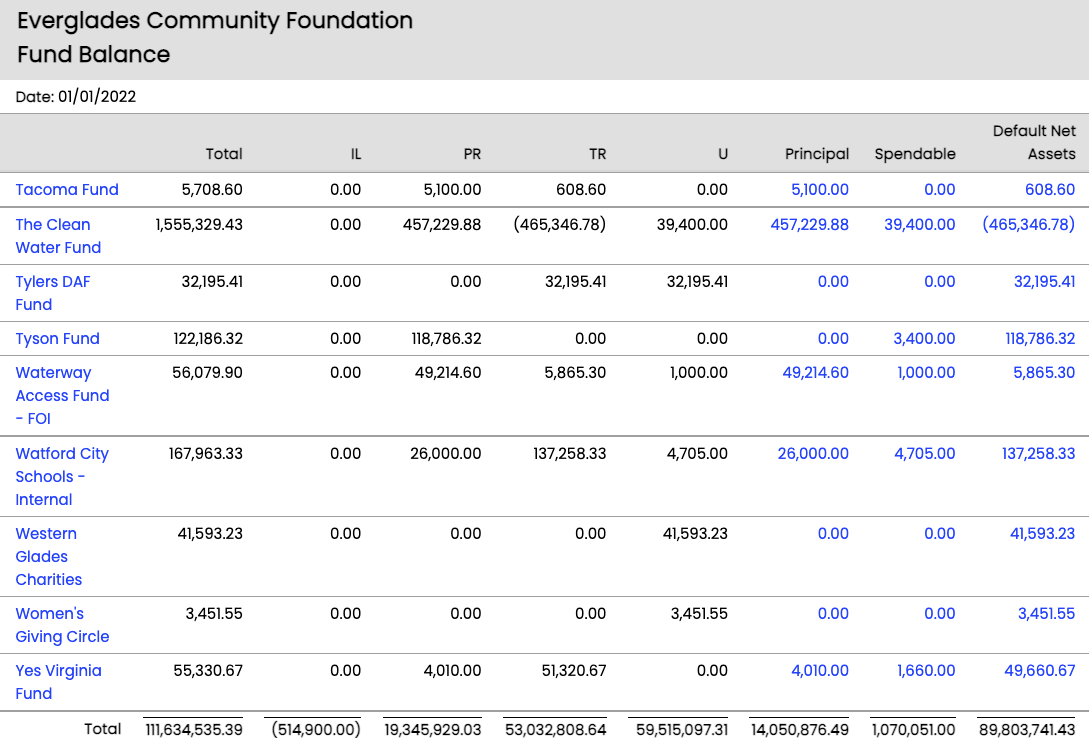
Task: Open the Tacoma Fund details
Action: tap(67, 189)
